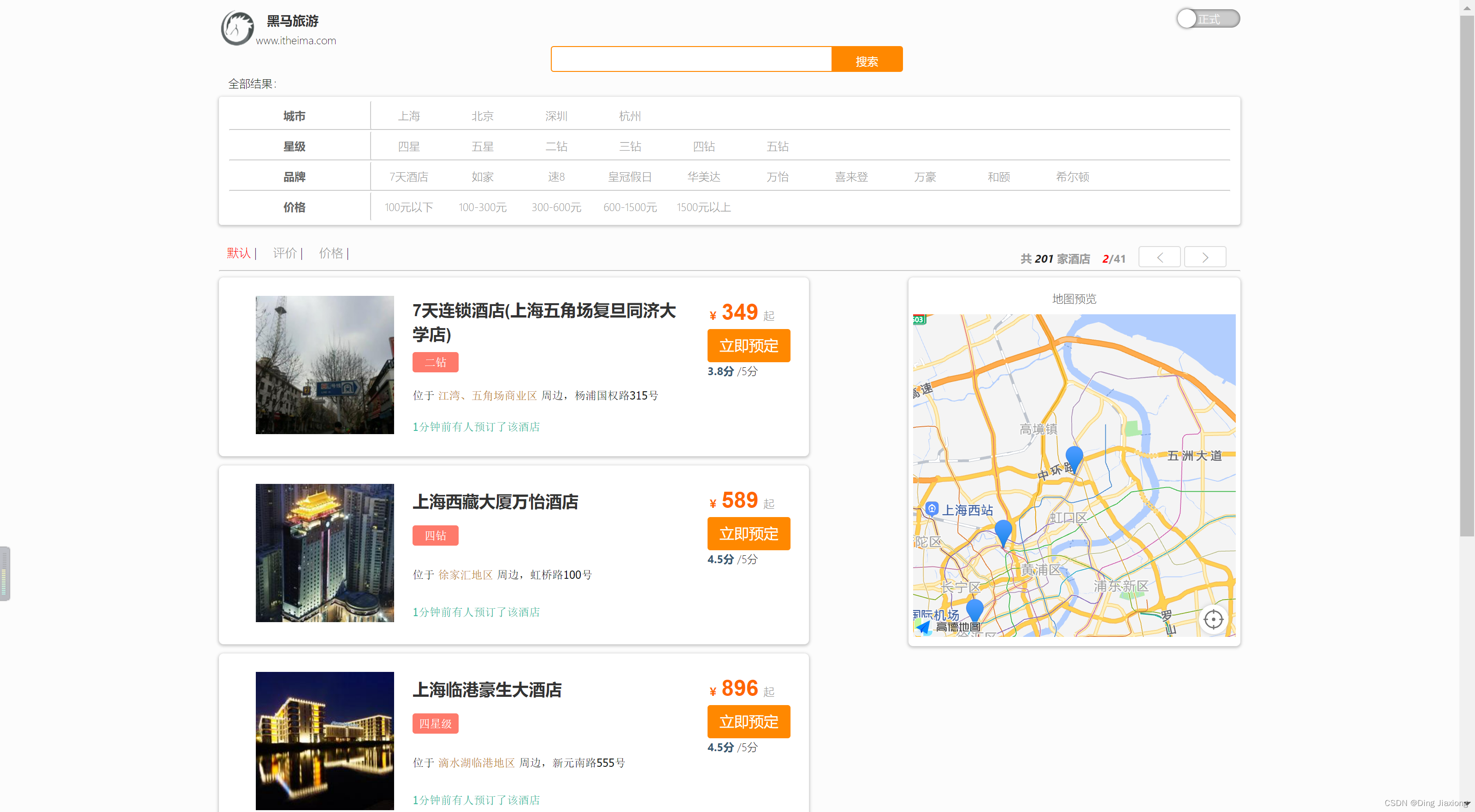Screen dimensions: 1475x812
Task: Book 上海临港豪生大酒店 with 立即预定
Action: (749, 722)
